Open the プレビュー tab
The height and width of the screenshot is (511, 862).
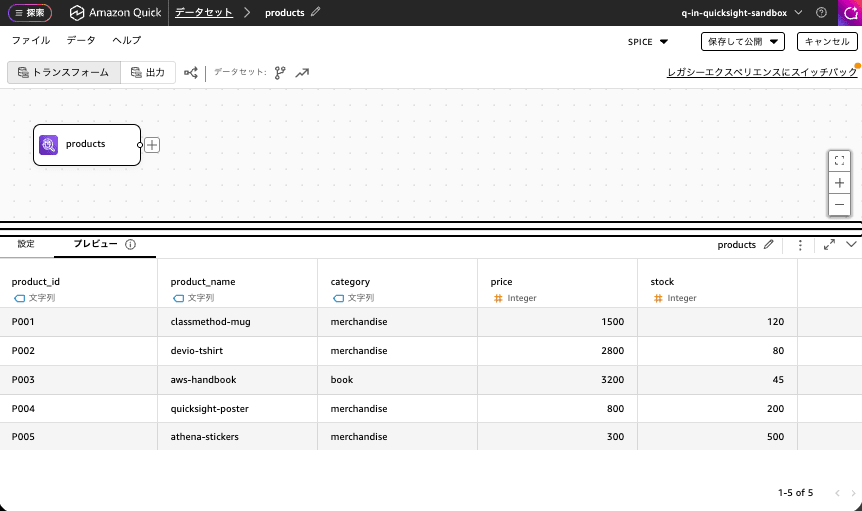96,244
